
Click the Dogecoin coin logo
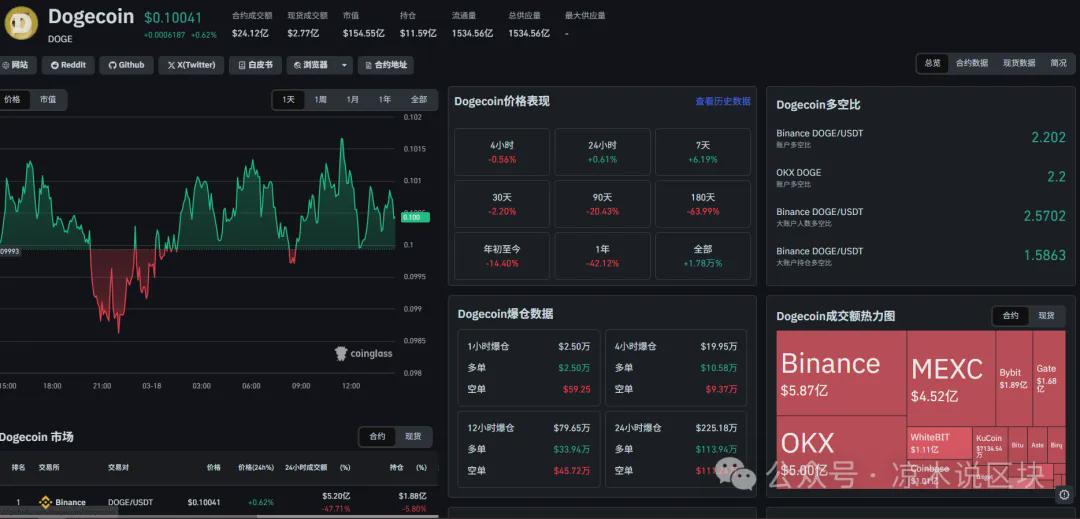point(21,22)
